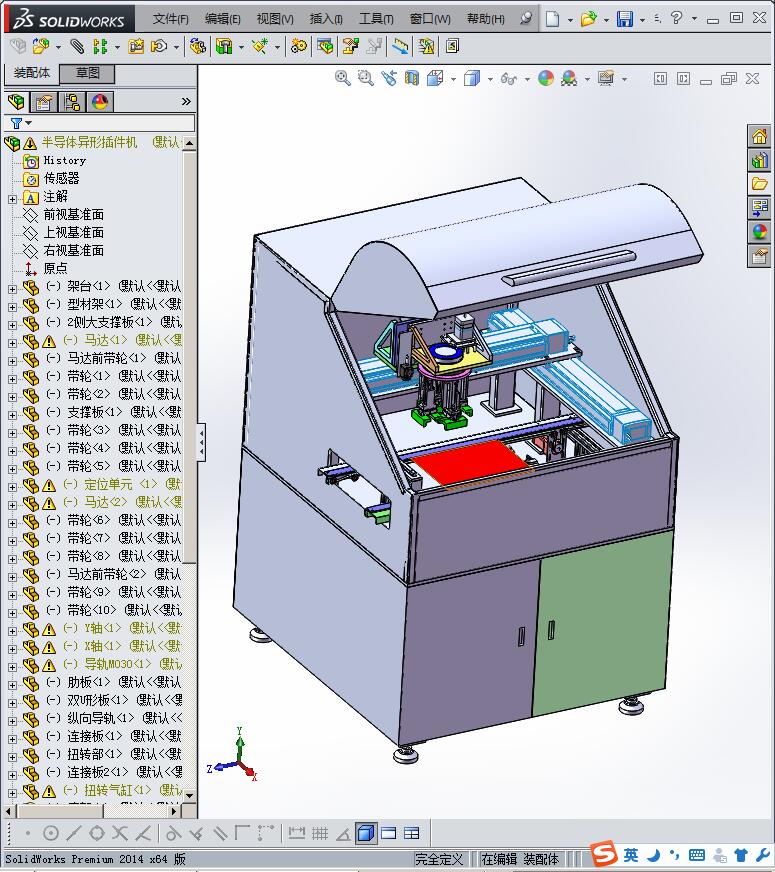Open the 文件(F) menu

click(171, 19)
